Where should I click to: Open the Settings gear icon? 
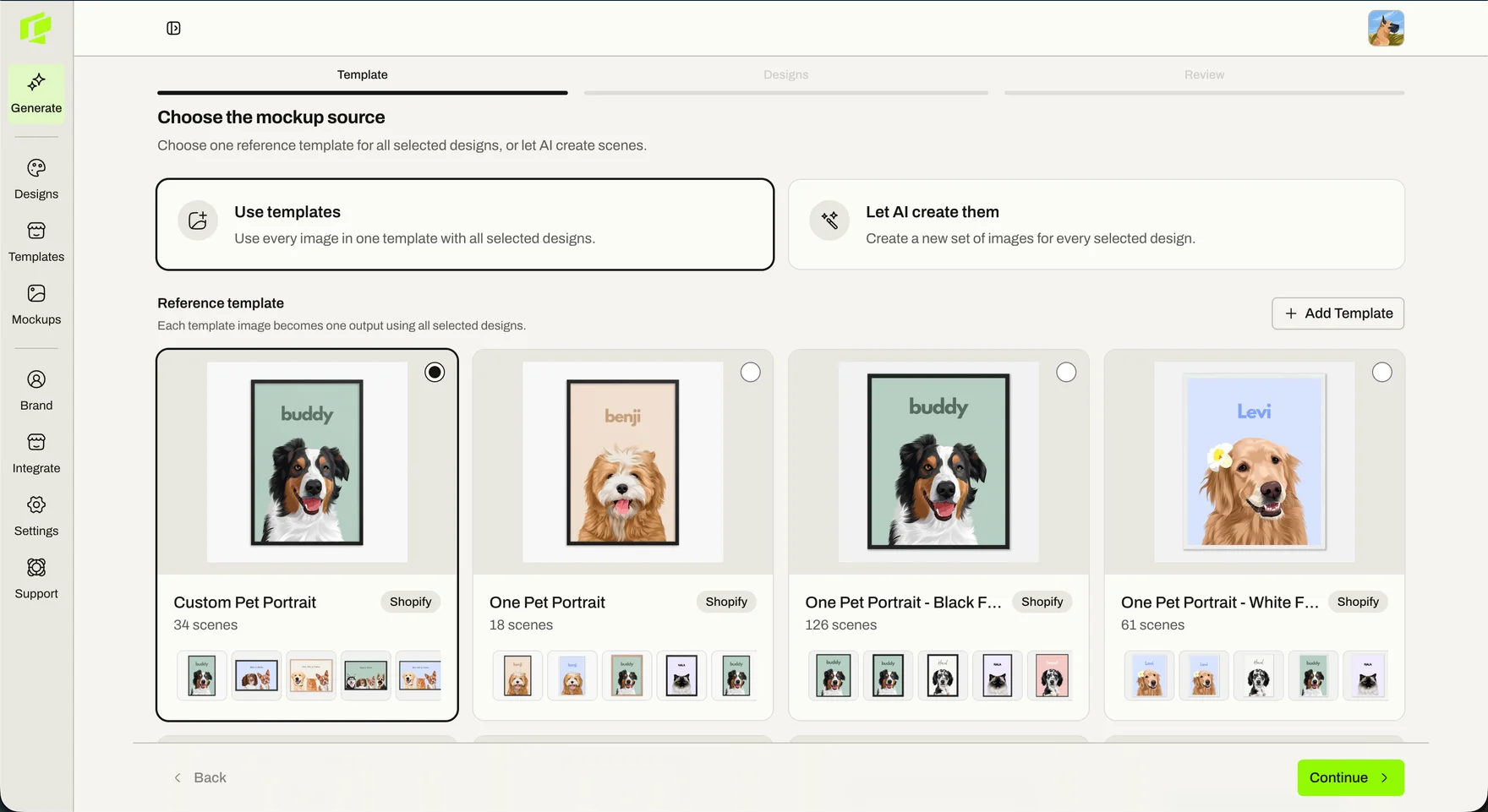coord(36,504)
